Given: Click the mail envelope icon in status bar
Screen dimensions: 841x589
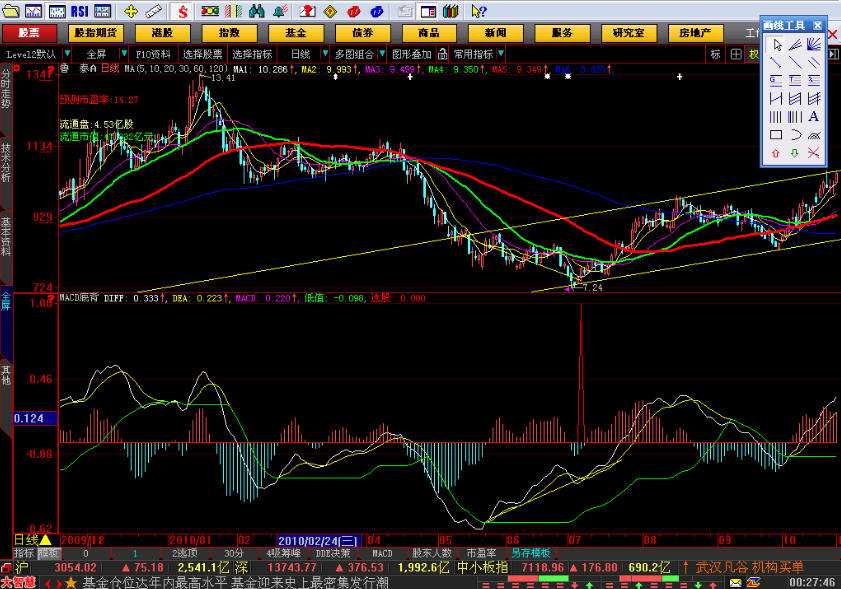Looking at the screenshot, I should point(736,583).
